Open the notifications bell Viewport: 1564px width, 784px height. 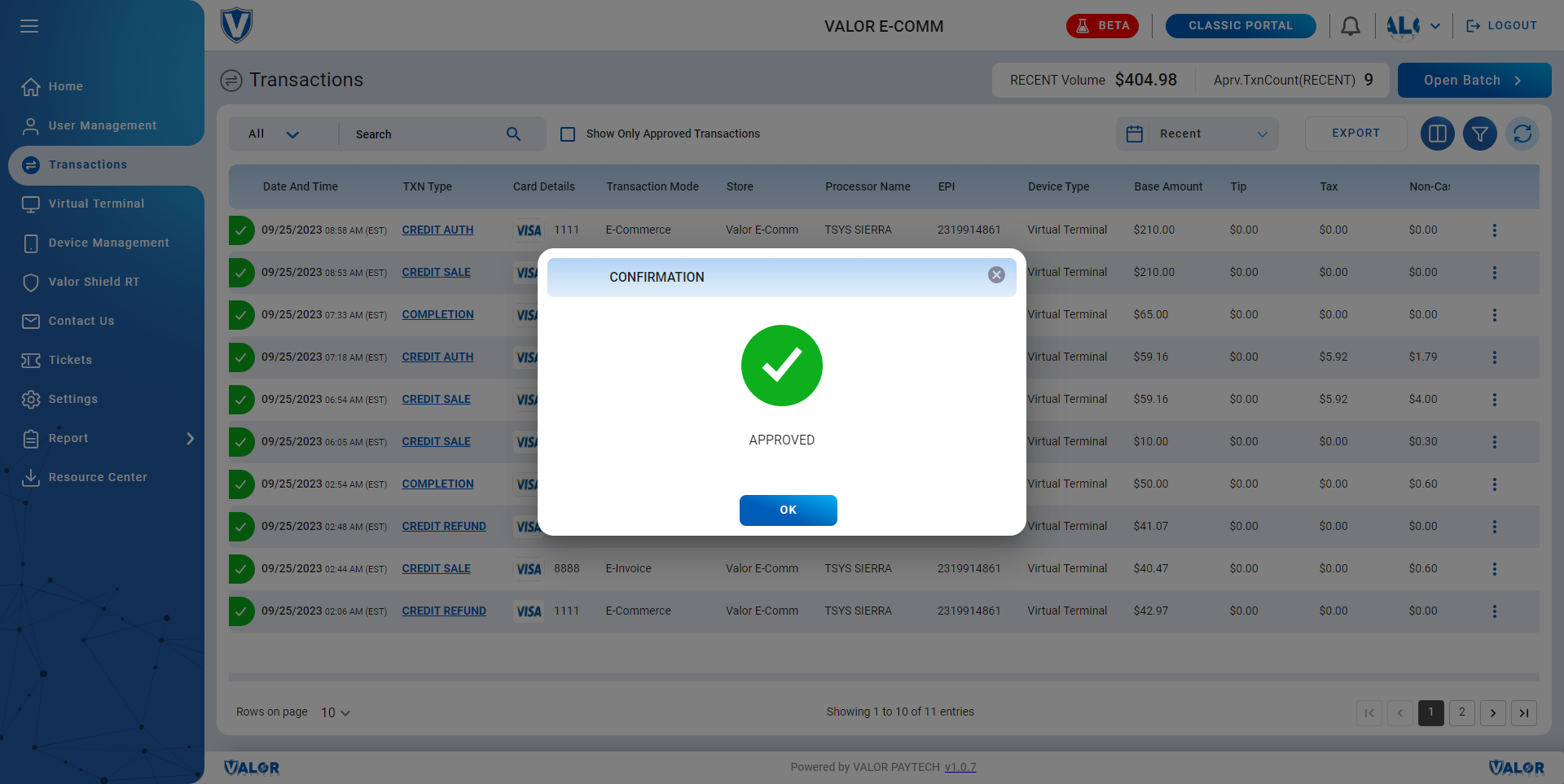(x=1351, y=26)
